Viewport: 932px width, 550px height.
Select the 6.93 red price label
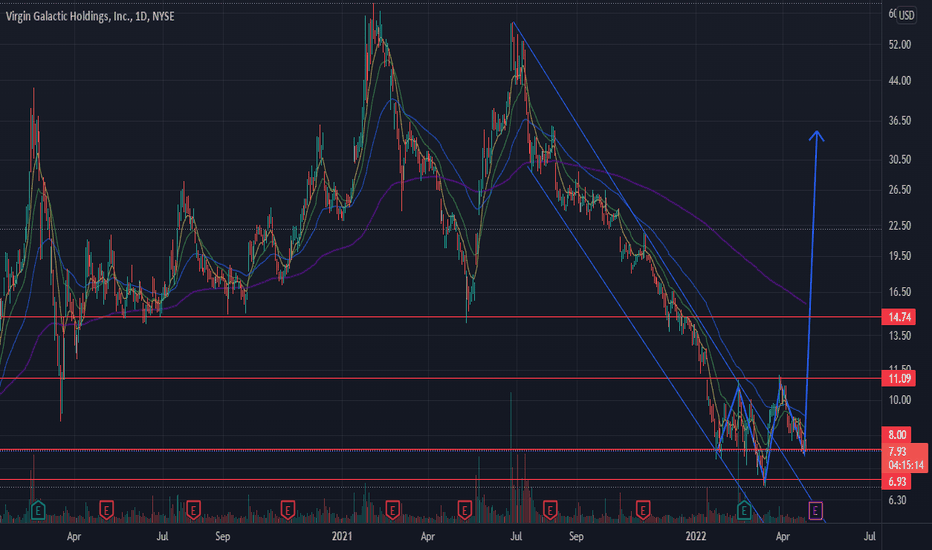898,482
